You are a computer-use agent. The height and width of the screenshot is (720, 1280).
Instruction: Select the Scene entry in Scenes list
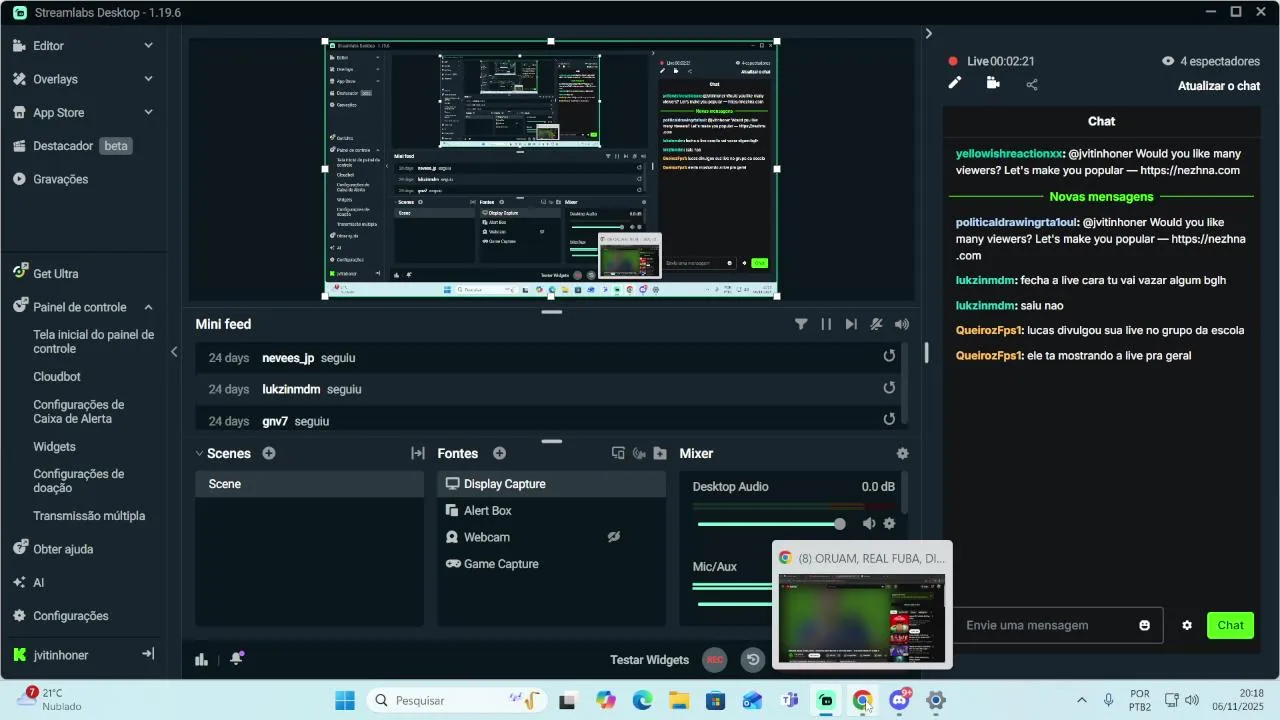309,484
